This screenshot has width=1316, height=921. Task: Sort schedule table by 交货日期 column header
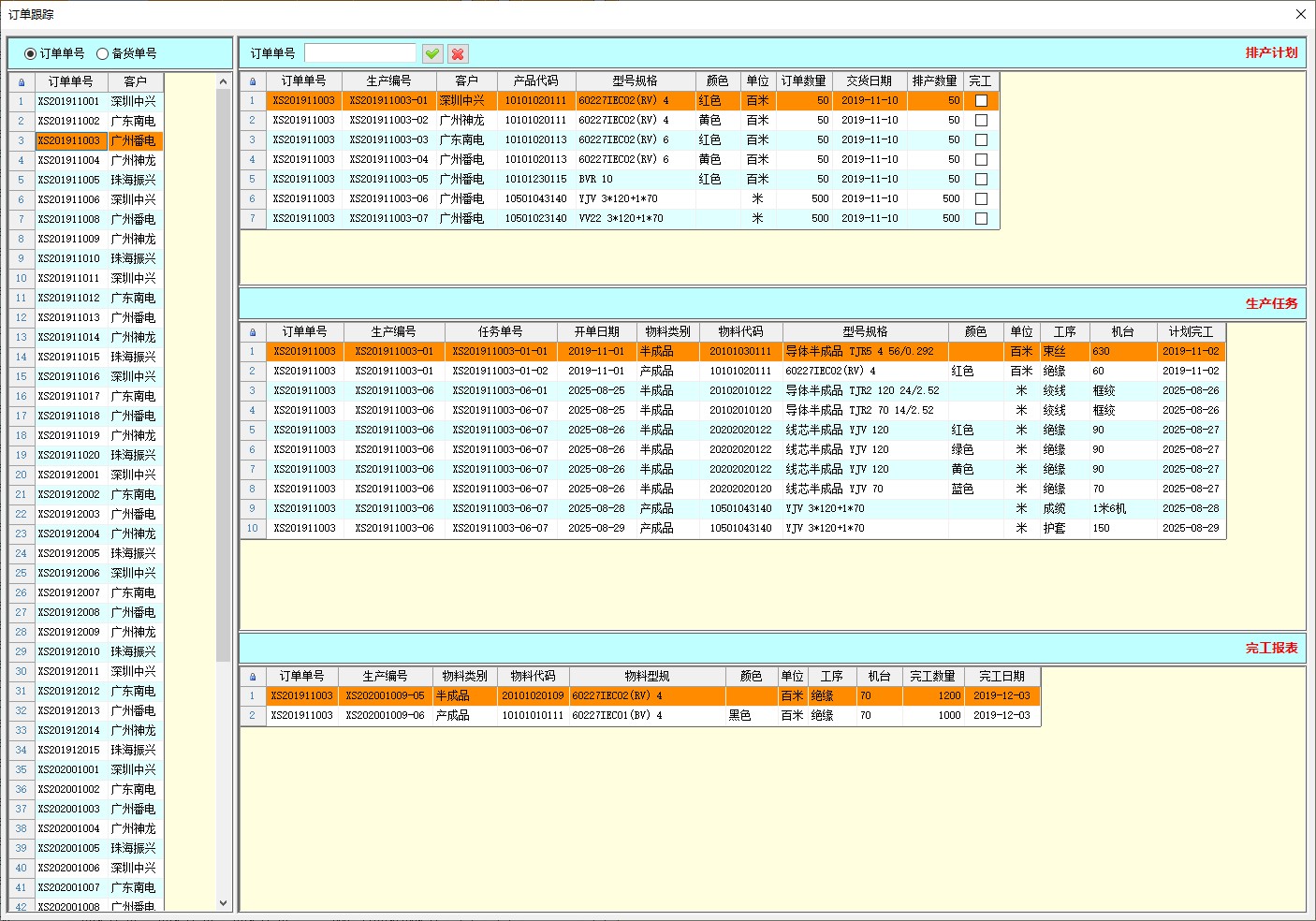[x=869, y=81]
